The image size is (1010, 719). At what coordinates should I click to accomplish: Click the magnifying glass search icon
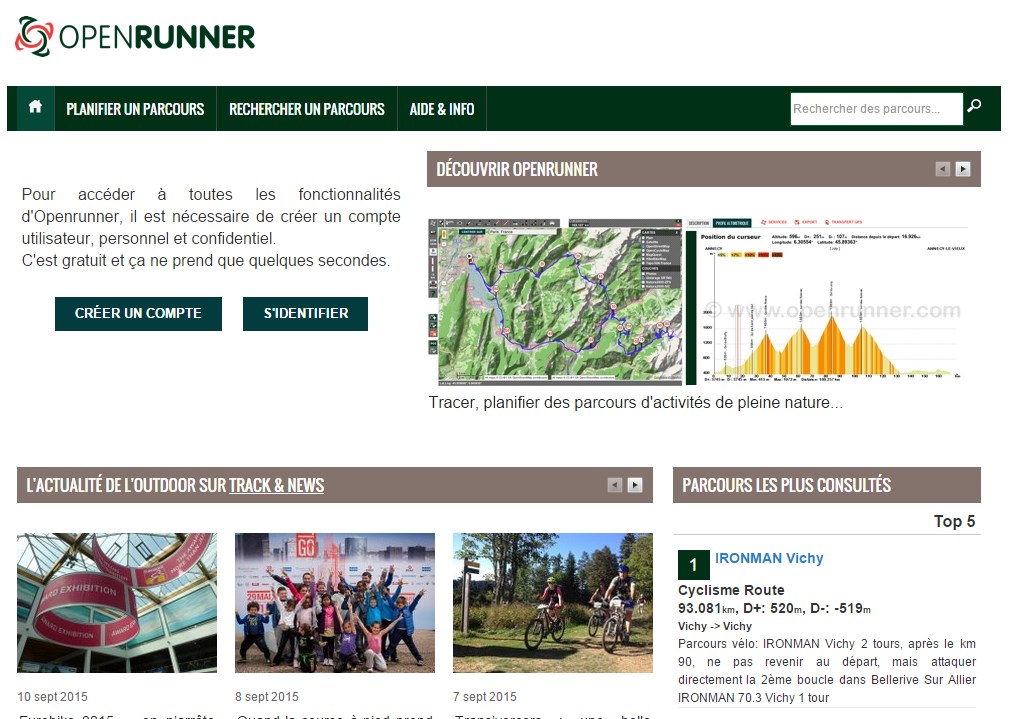(x=975, y=107)
